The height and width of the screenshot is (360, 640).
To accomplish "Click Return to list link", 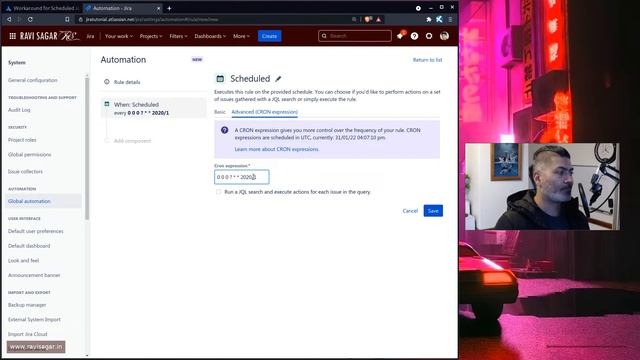I will (x=427, y=60).
